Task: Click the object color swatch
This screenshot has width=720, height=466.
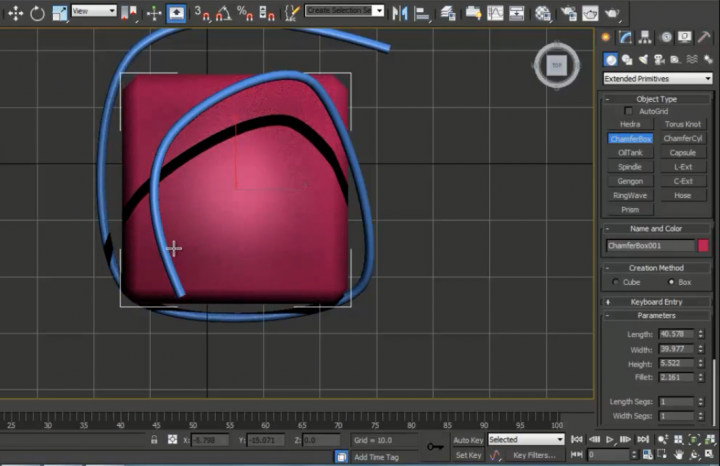Action: click(x=703, y=245)
